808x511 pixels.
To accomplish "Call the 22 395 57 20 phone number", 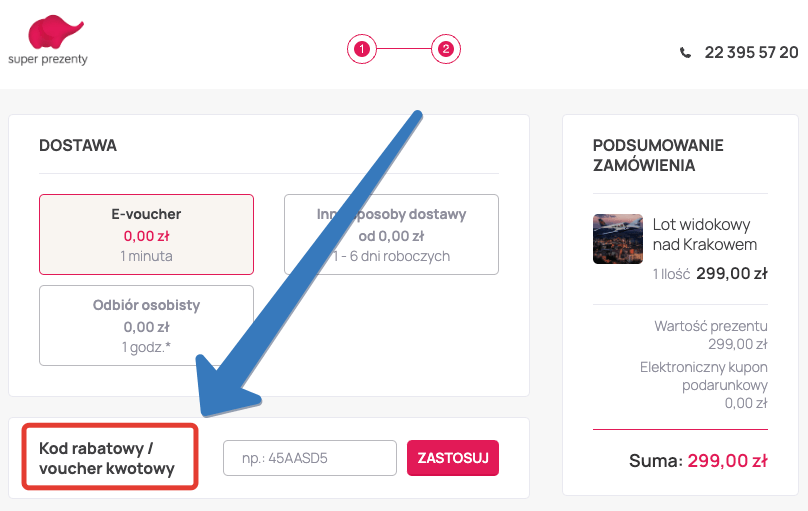I will click(751, 53).
